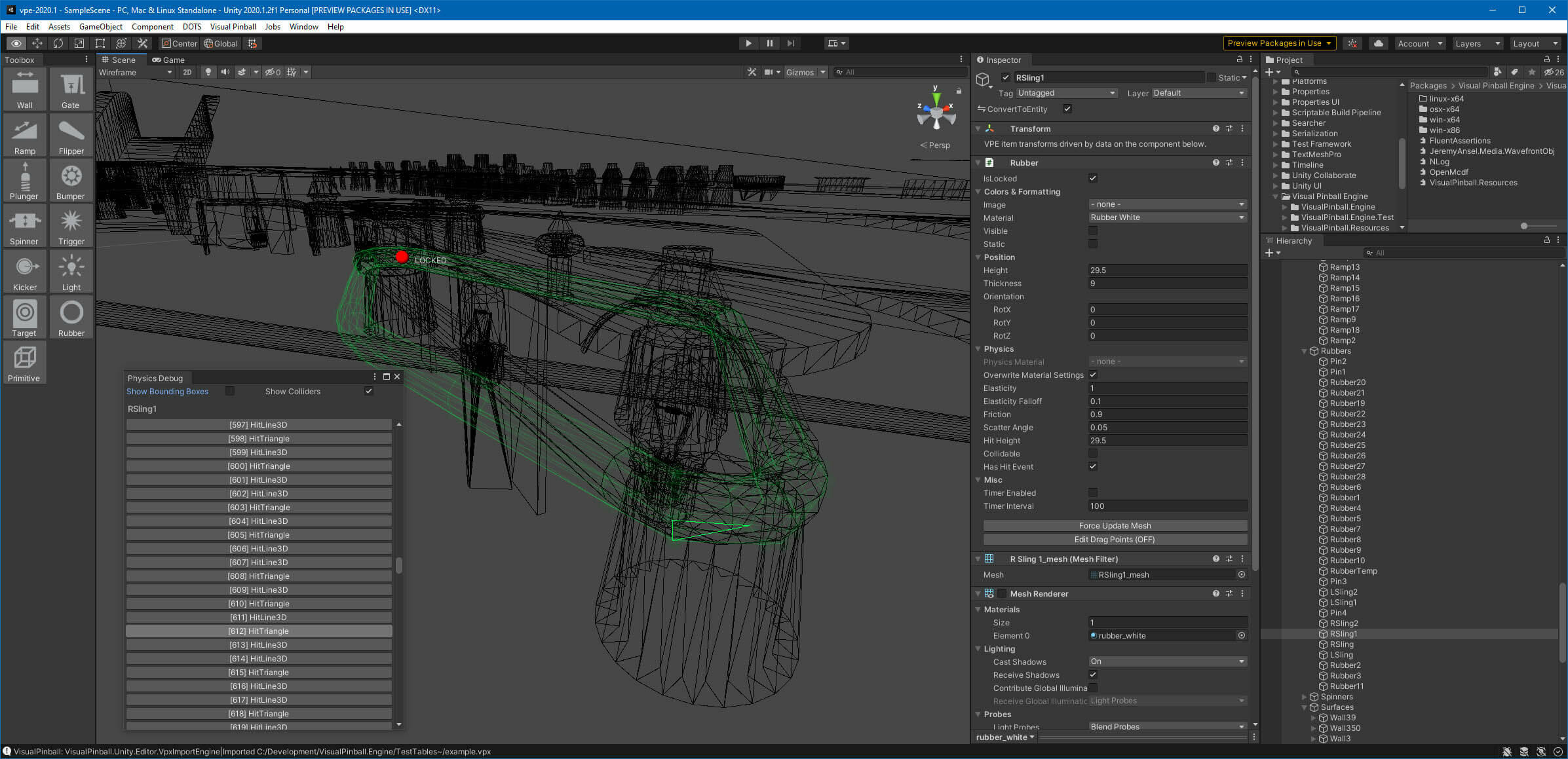Click the Elasticity input field
The image size is (1568, 759).
tap(1168, 388)
